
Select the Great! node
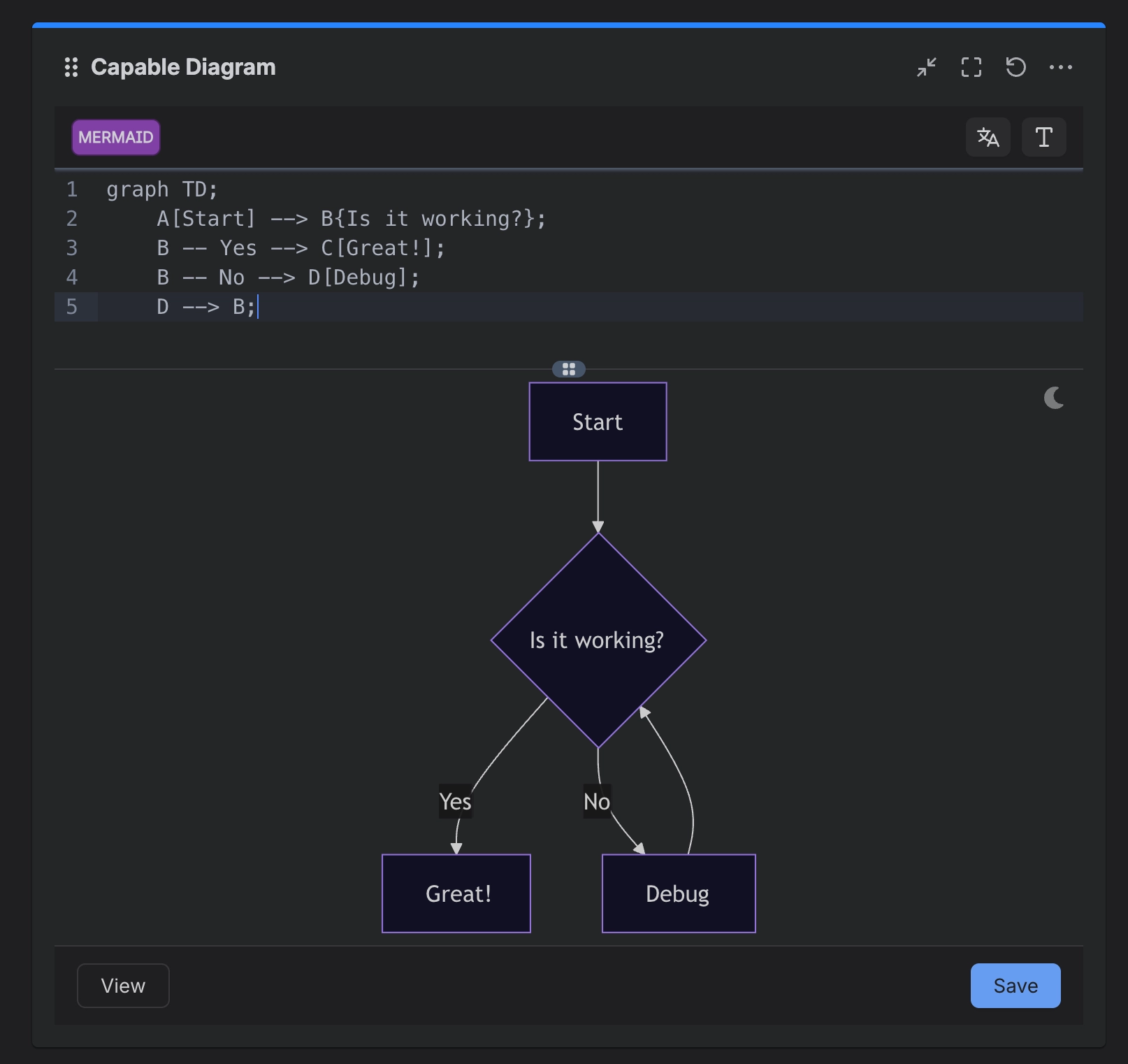pos(456,893)
